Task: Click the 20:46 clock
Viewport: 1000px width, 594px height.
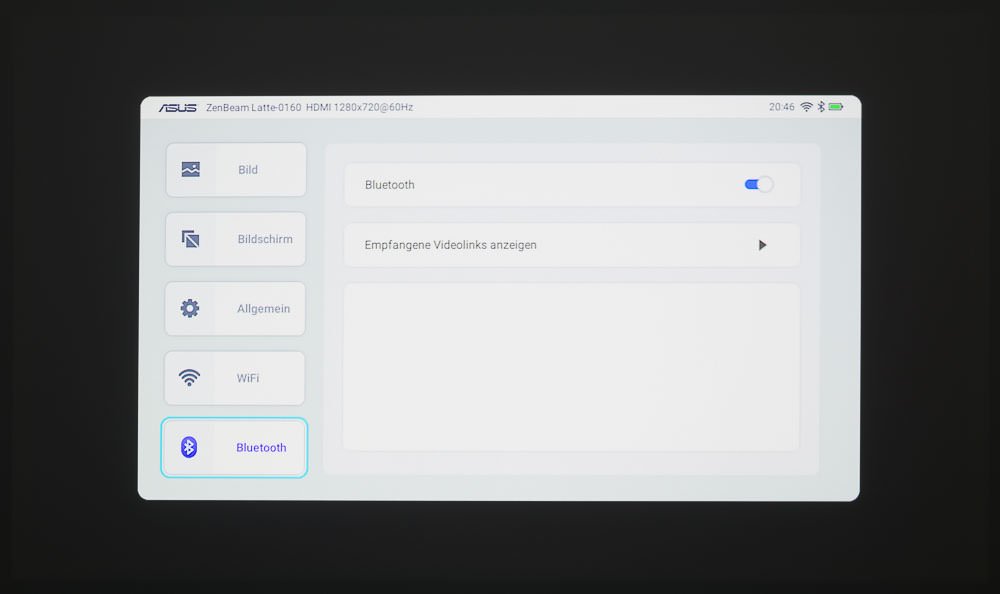Action: click(781, 107)
